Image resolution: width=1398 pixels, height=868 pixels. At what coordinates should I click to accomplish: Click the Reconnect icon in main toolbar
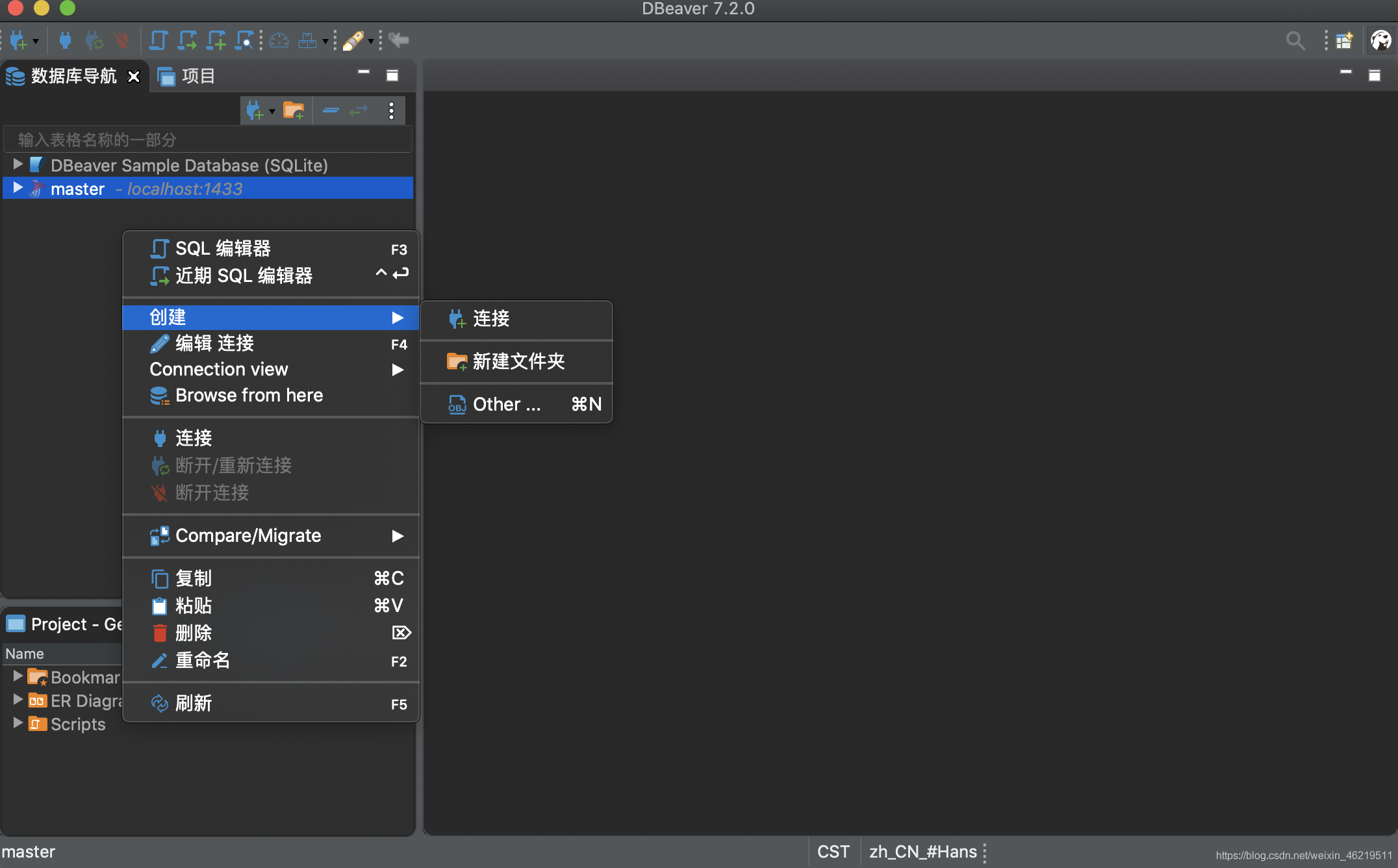pos(94,40)
